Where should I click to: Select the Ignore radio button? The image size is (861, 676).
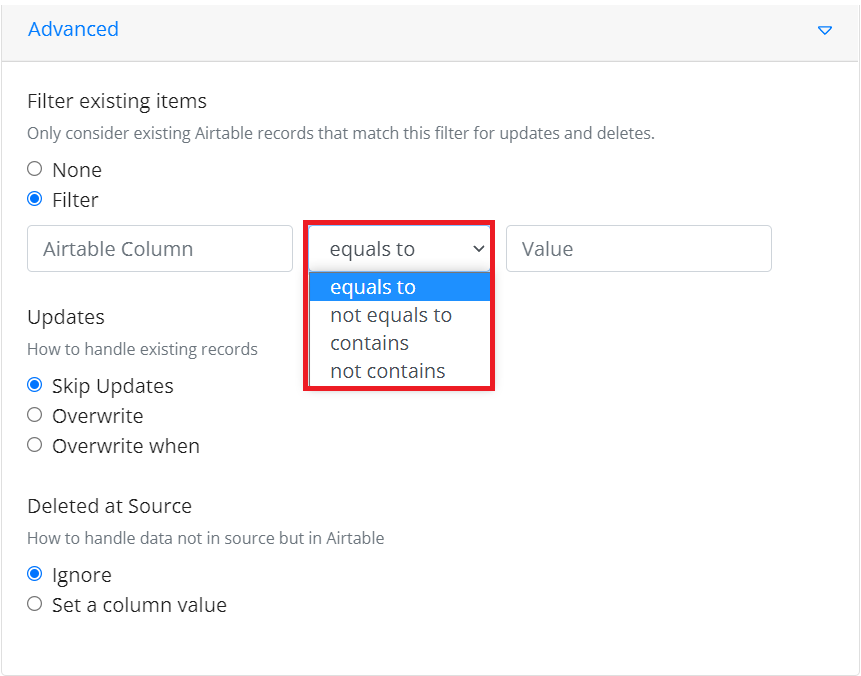click(35, 574)
